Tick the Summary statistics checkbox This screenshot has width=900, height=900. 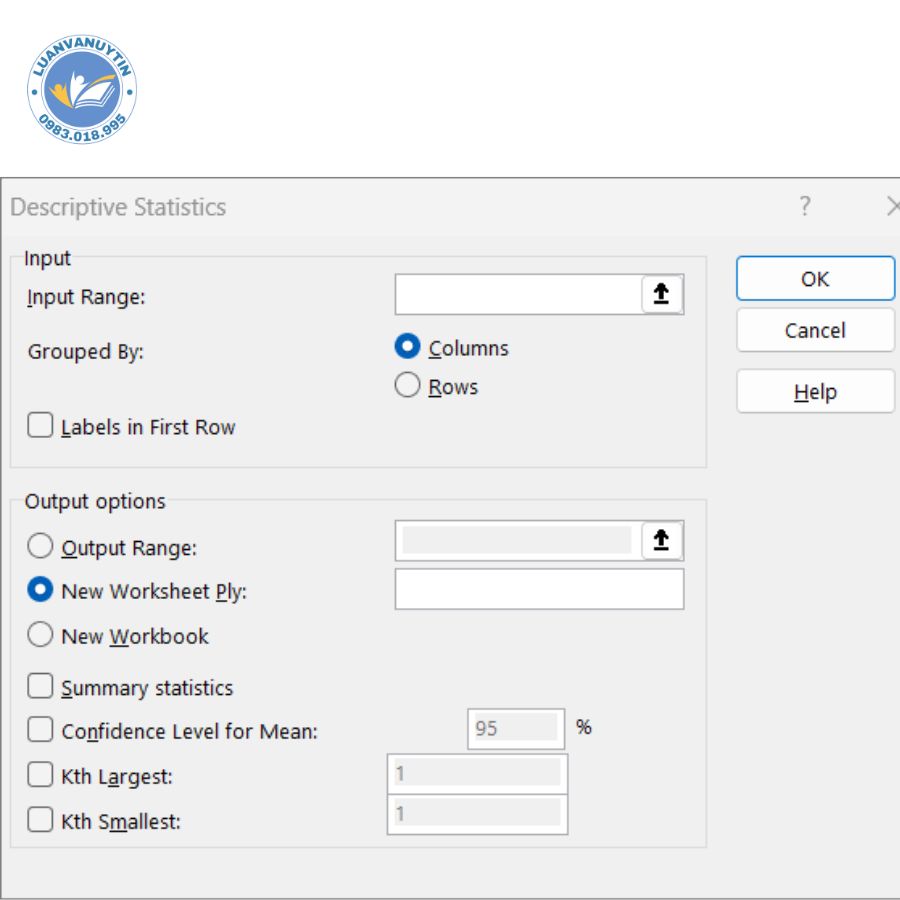point(41,688)
